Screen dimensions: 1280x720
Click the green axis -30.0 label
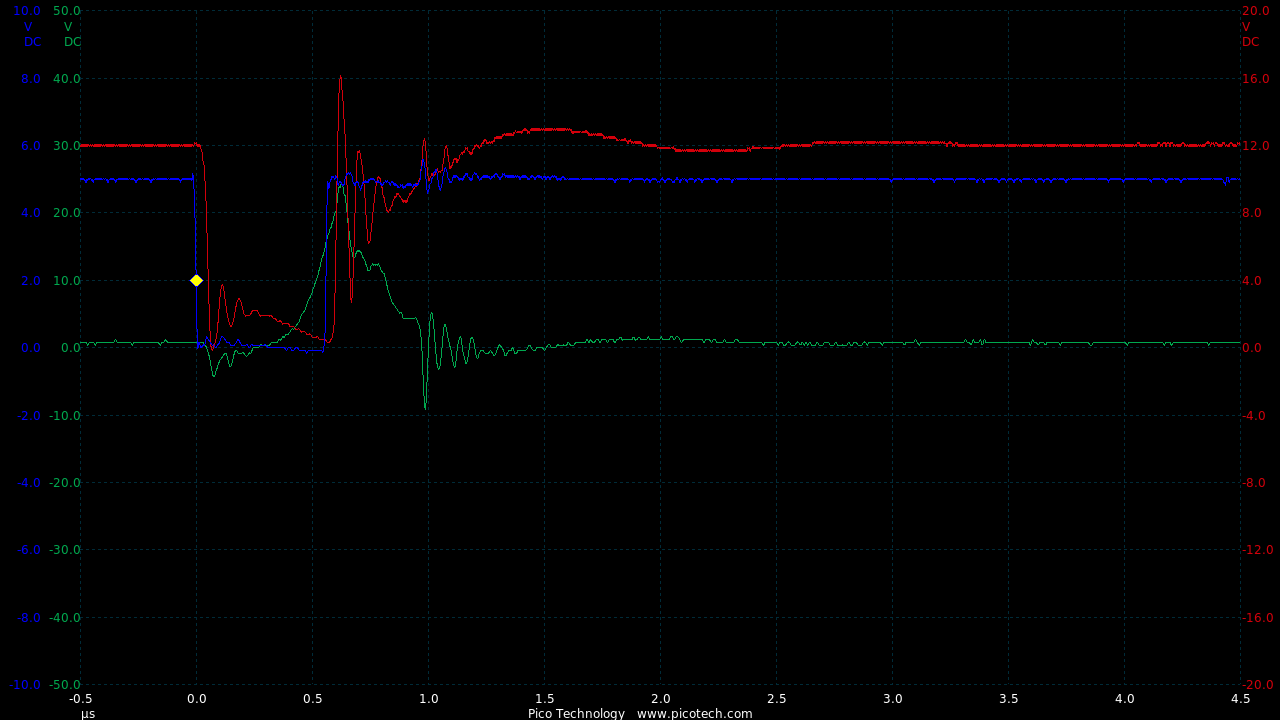[65, 550]
